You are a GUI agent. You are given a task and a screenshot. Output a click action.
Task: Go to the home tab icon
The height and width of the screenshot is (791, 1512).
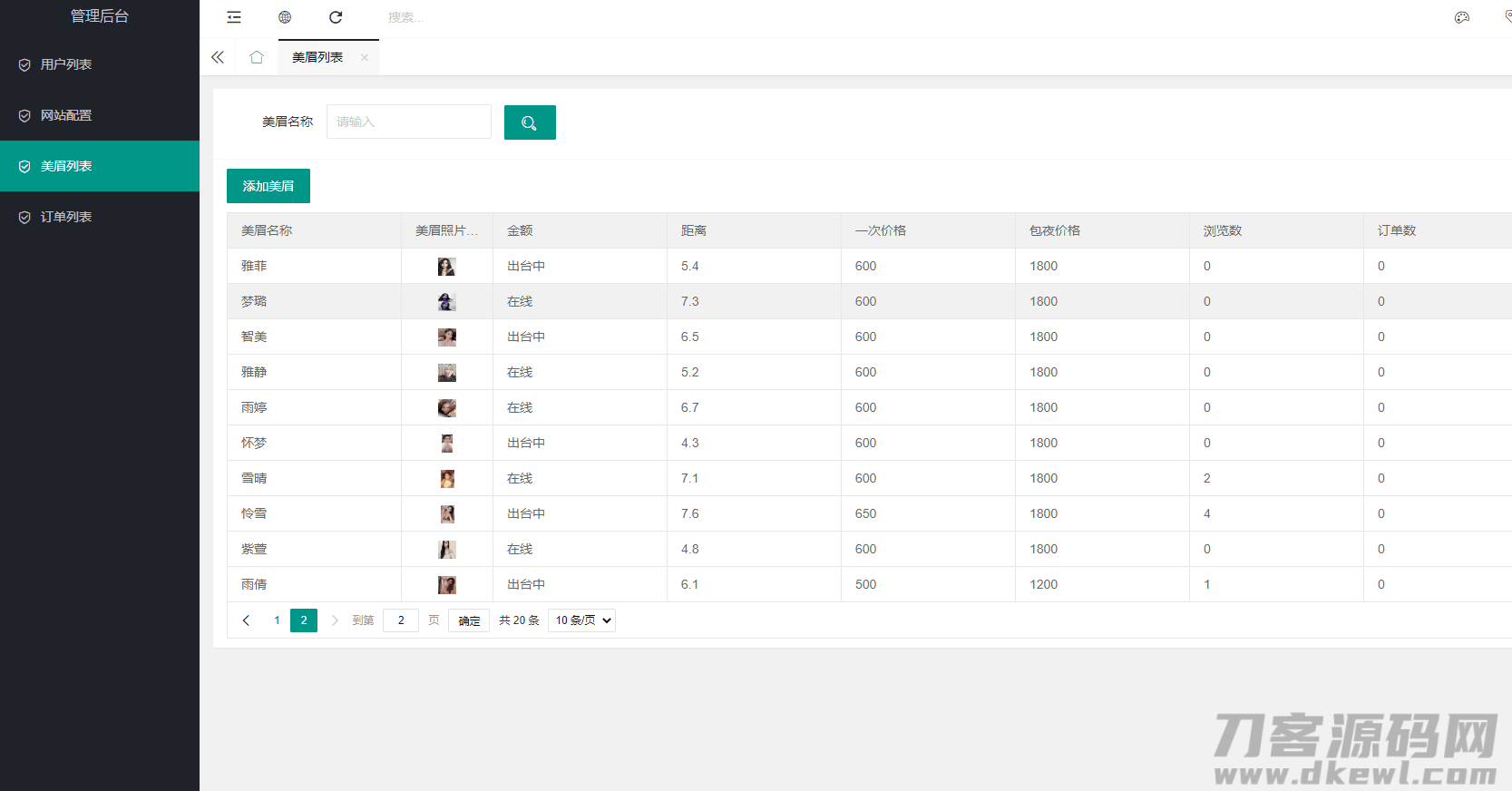[x=257, y=57]
